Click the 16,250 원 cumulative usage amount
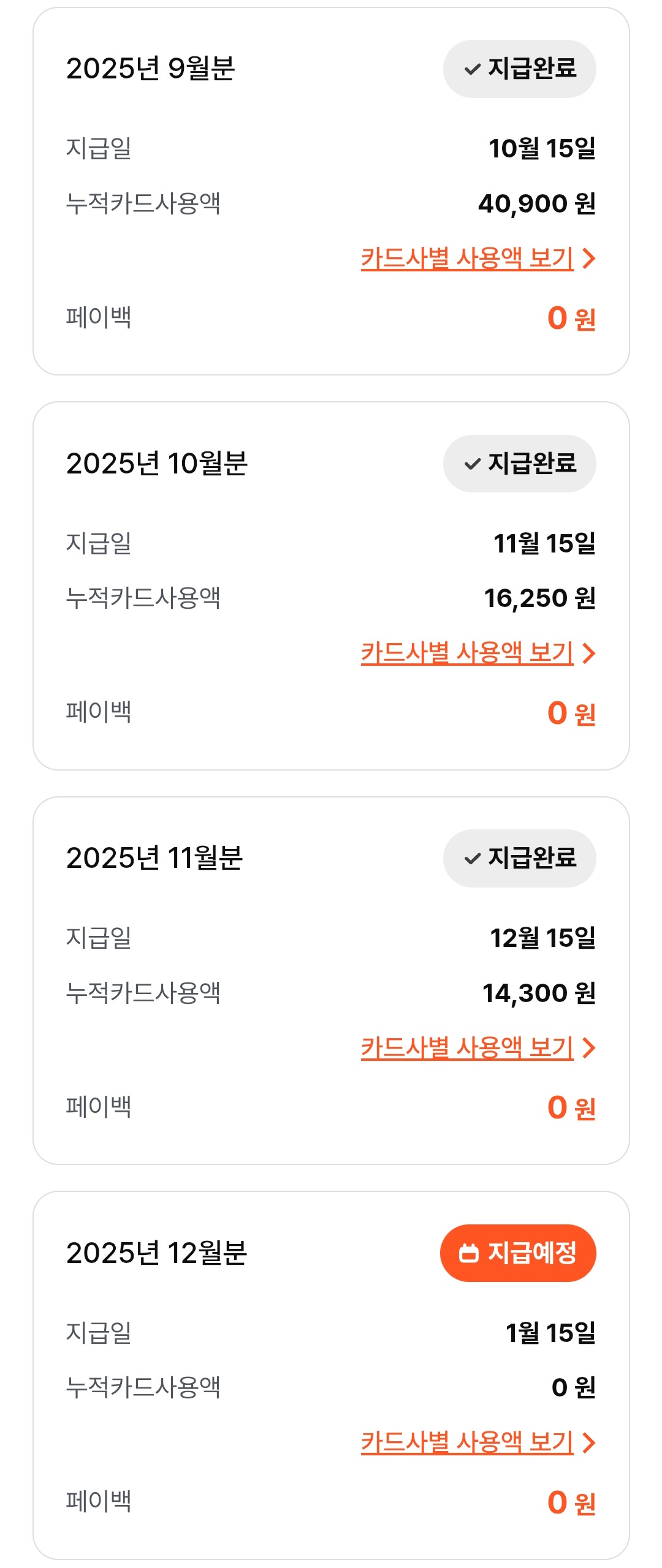 click(x=539, y=598)
